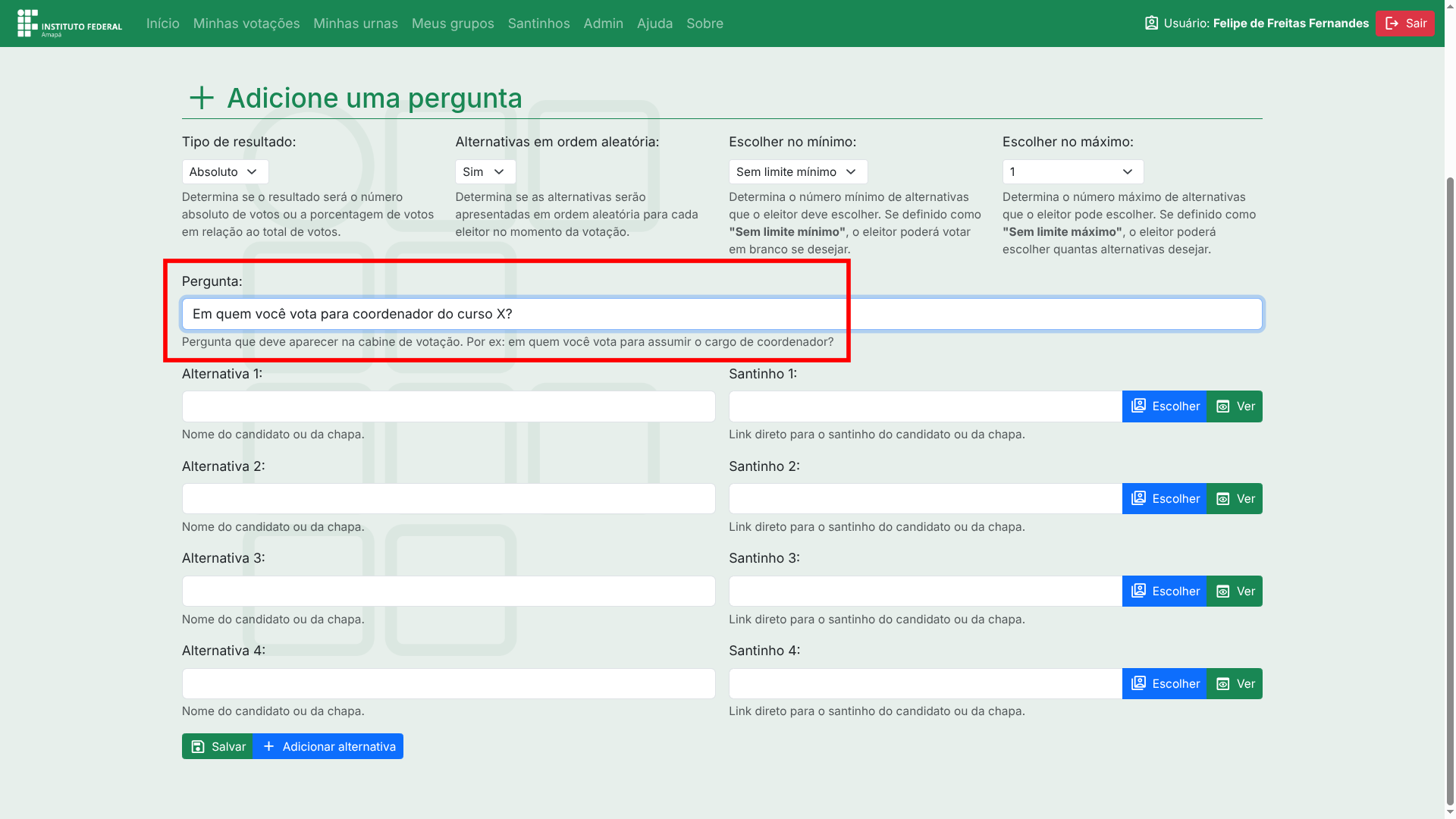
Task: Expand the Escolher no mínimo dropdown
Action: coord(798,172)
